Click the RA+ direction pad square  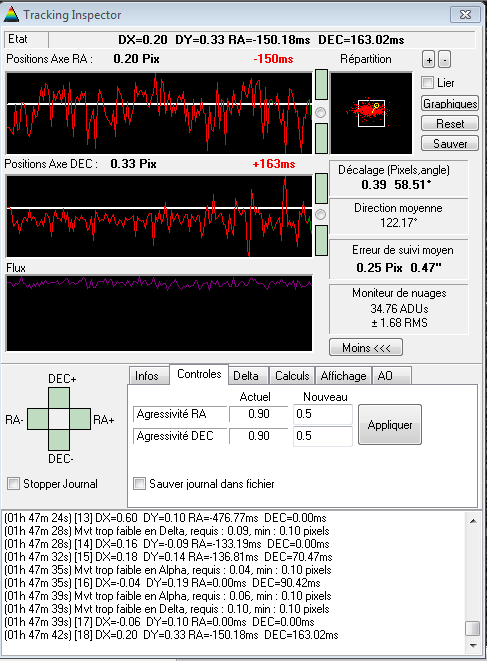click(80, 419)
